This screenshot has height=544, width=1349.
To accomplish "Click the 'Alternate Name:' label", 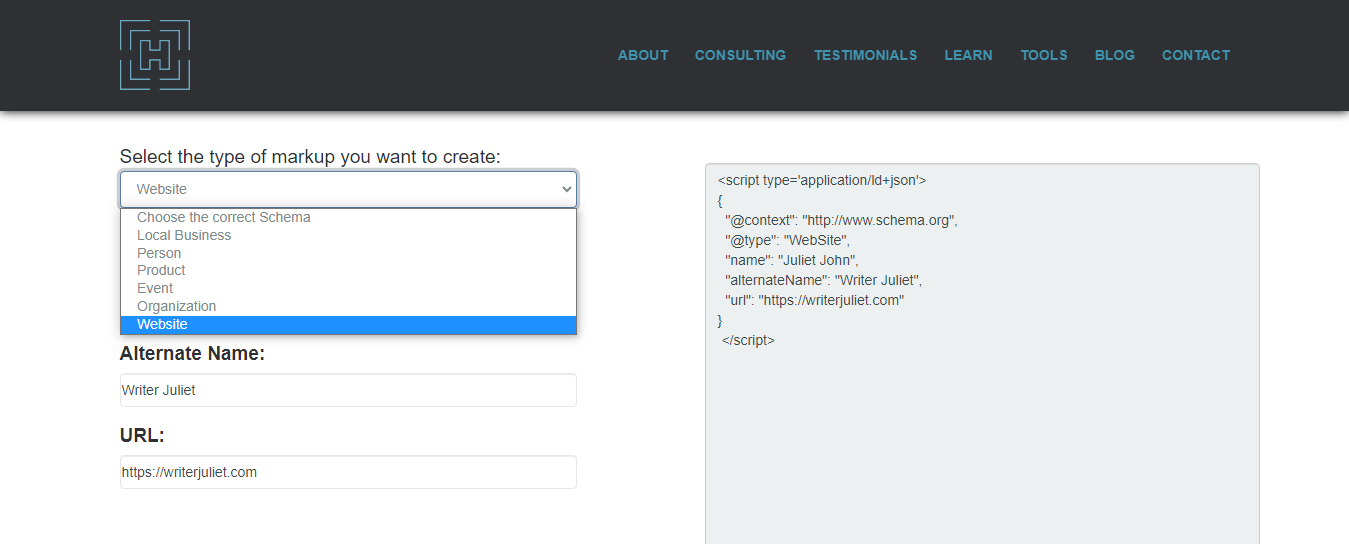I will point(192,354).
